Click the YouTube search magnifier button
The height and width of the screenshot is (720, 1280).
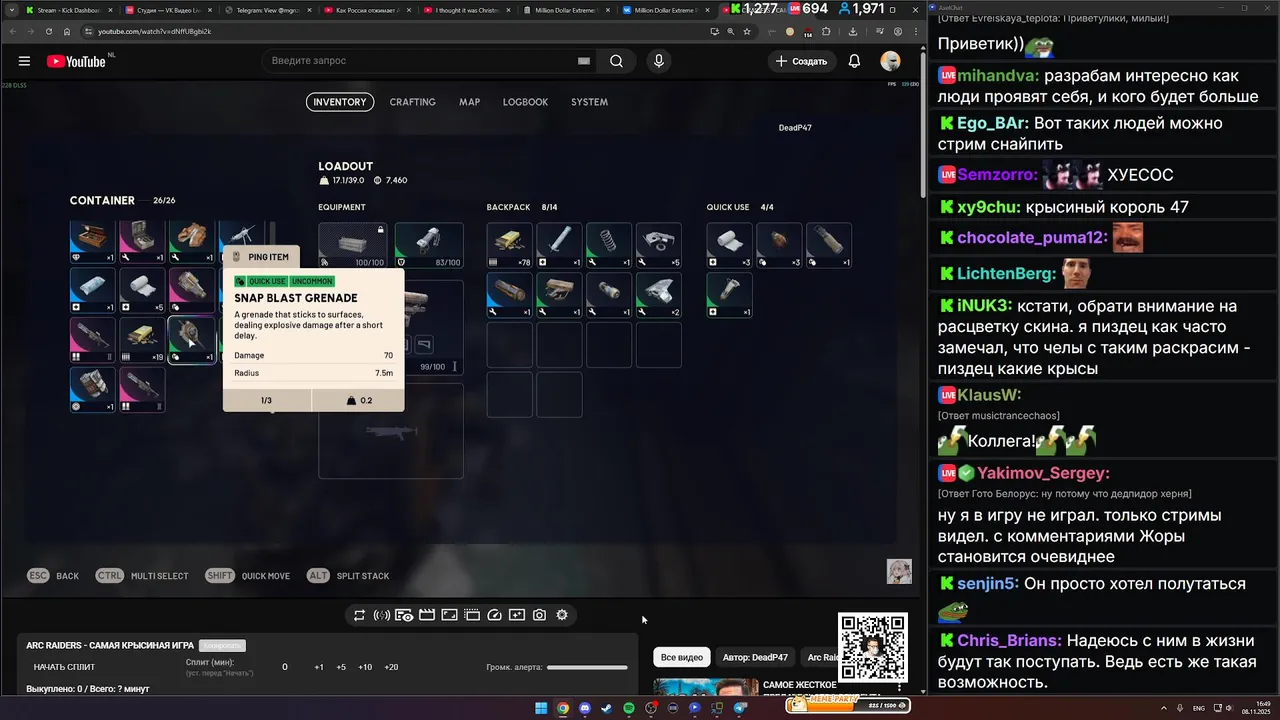click(617, 61)
